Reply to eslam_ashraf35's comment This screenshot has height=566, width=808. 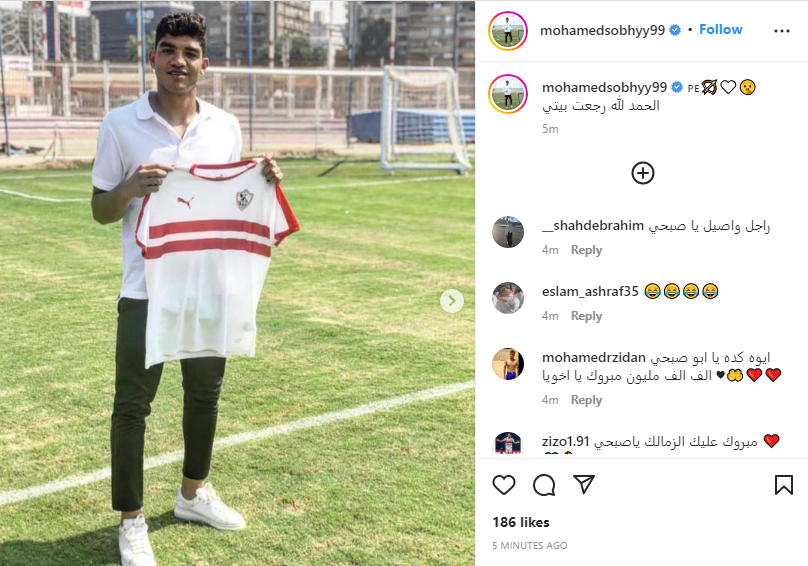click(586, 316)
